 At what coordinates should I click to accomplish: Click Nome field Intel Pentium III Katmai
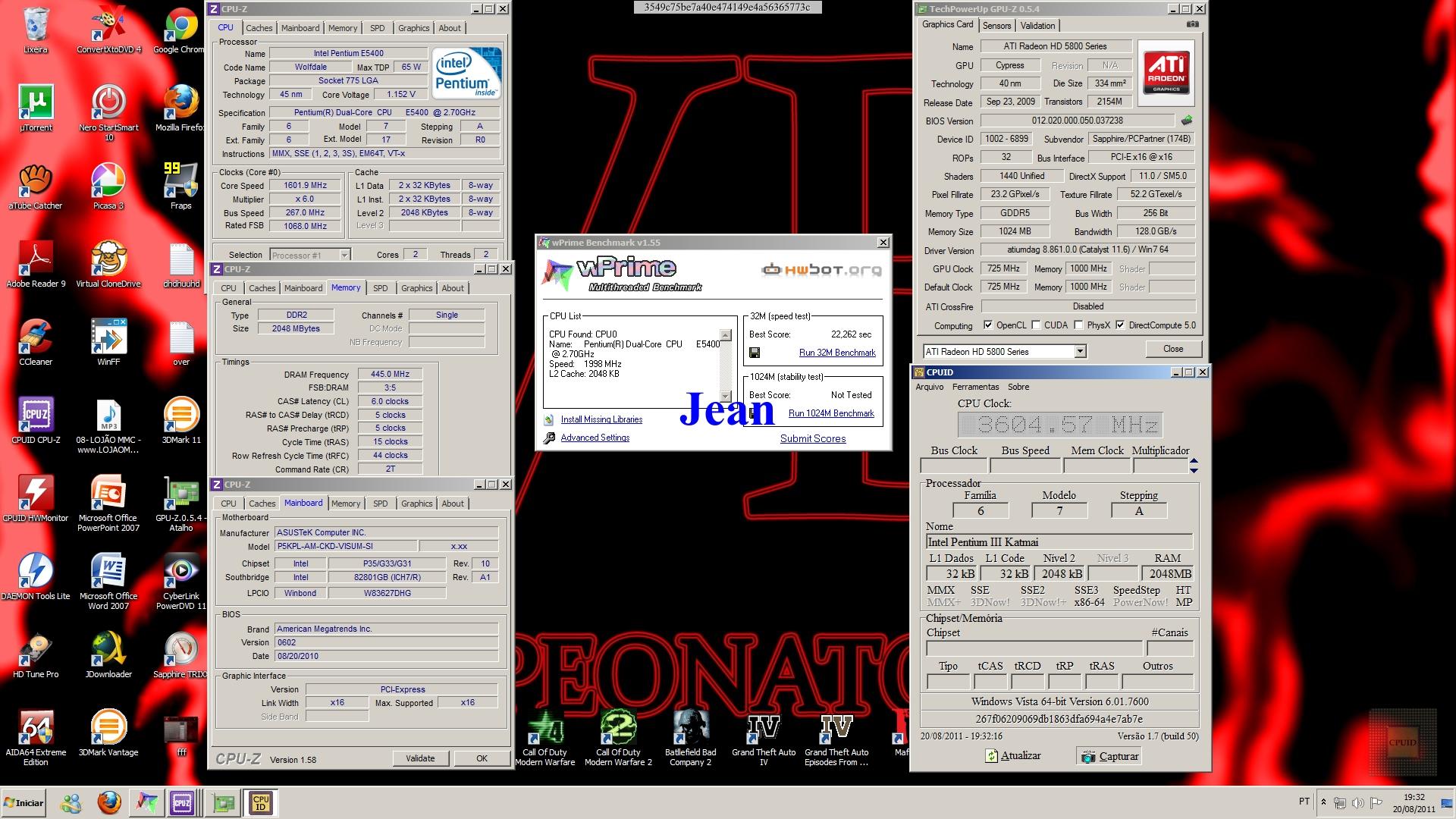coord(1059,542)
